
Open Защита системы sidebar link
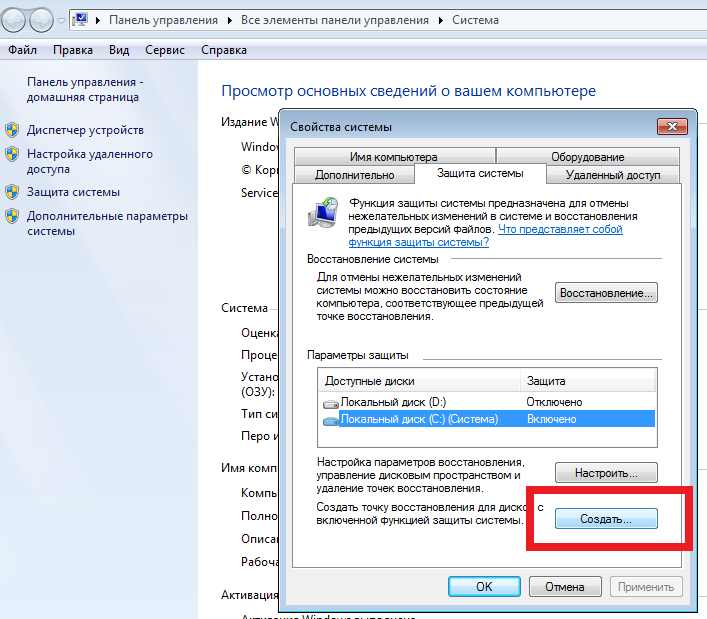pos(73,192)
